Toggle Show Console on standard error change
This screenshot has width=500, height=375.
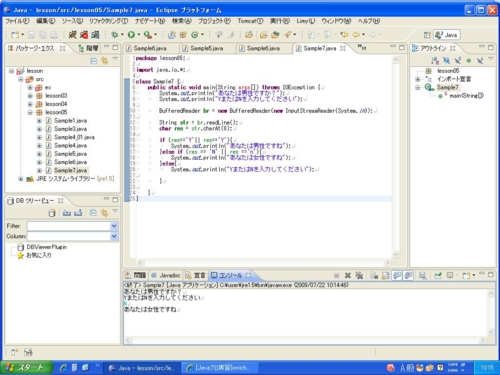(408, 275)
